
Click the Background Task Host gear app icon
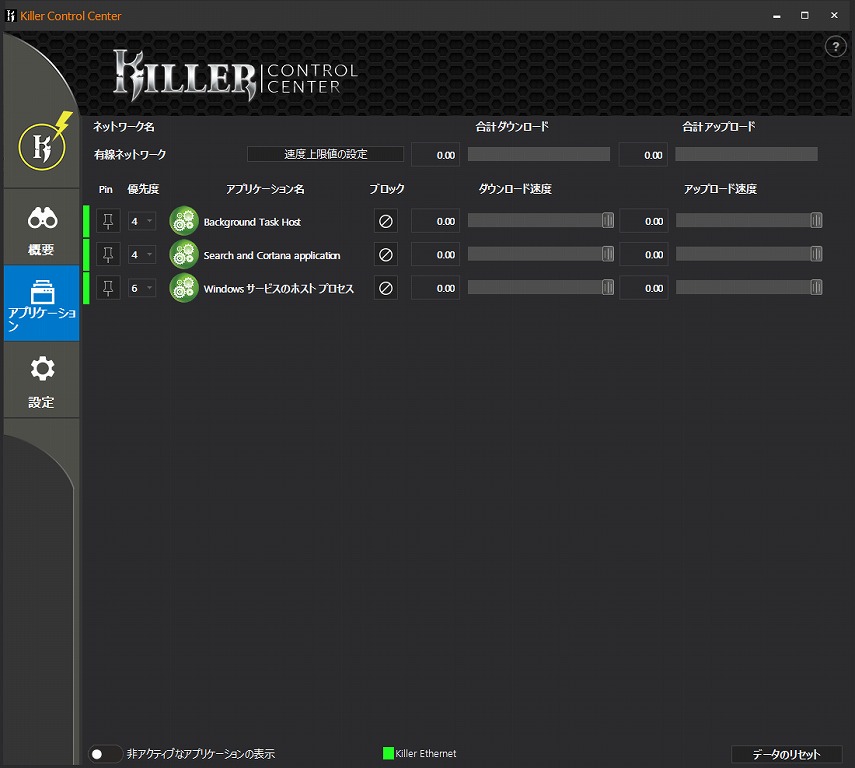[x=184, y=221]
